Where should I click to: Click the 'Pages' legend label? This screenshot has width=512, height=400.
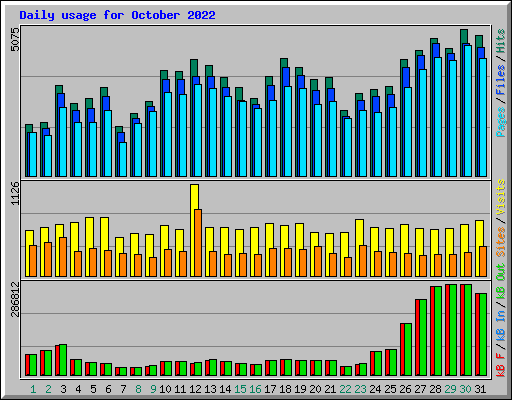pos(500,122)
